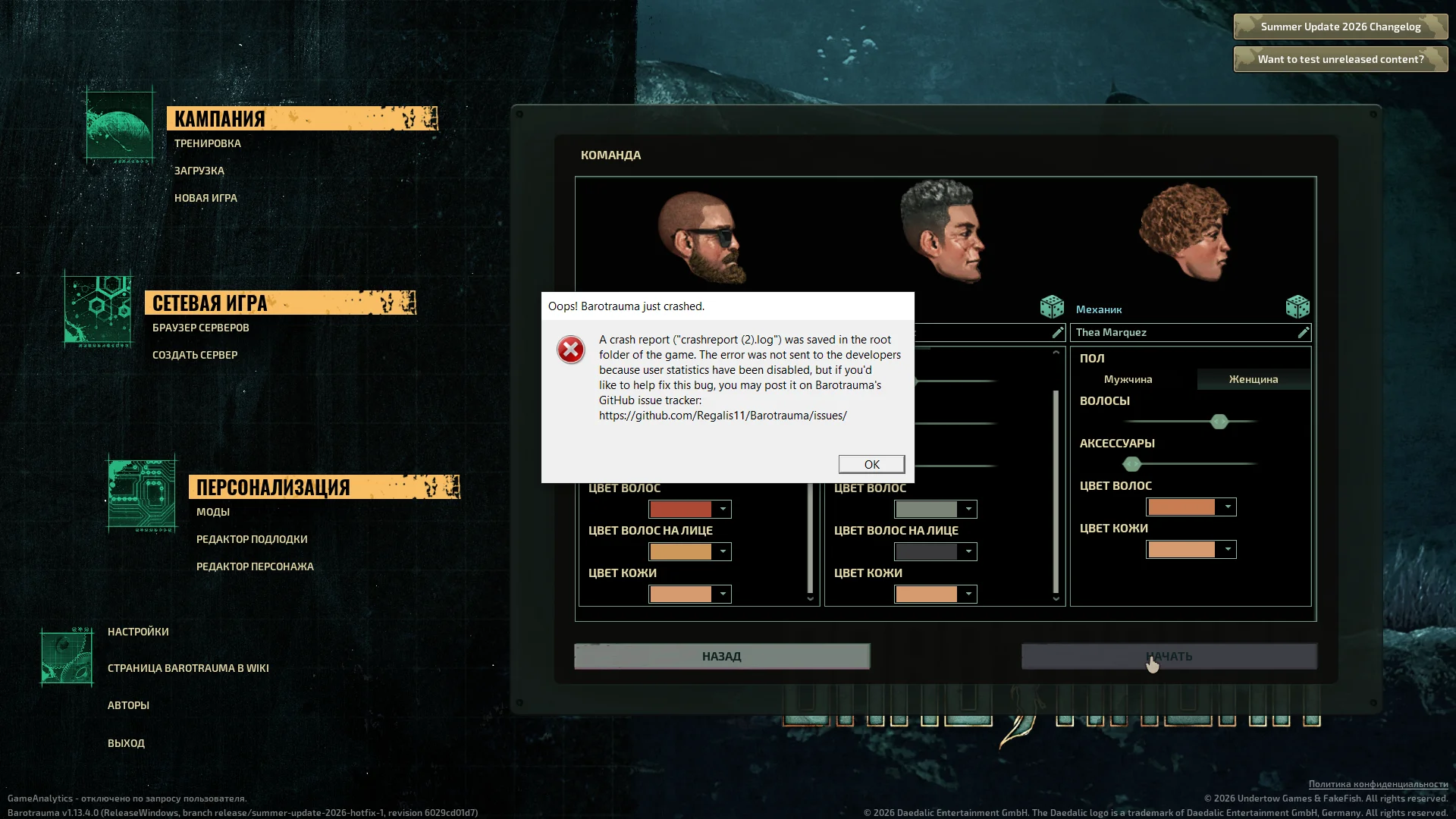The image size is (1456, 819).
Task: Click the settings gears icon
Action: click(x=67, y=657)
